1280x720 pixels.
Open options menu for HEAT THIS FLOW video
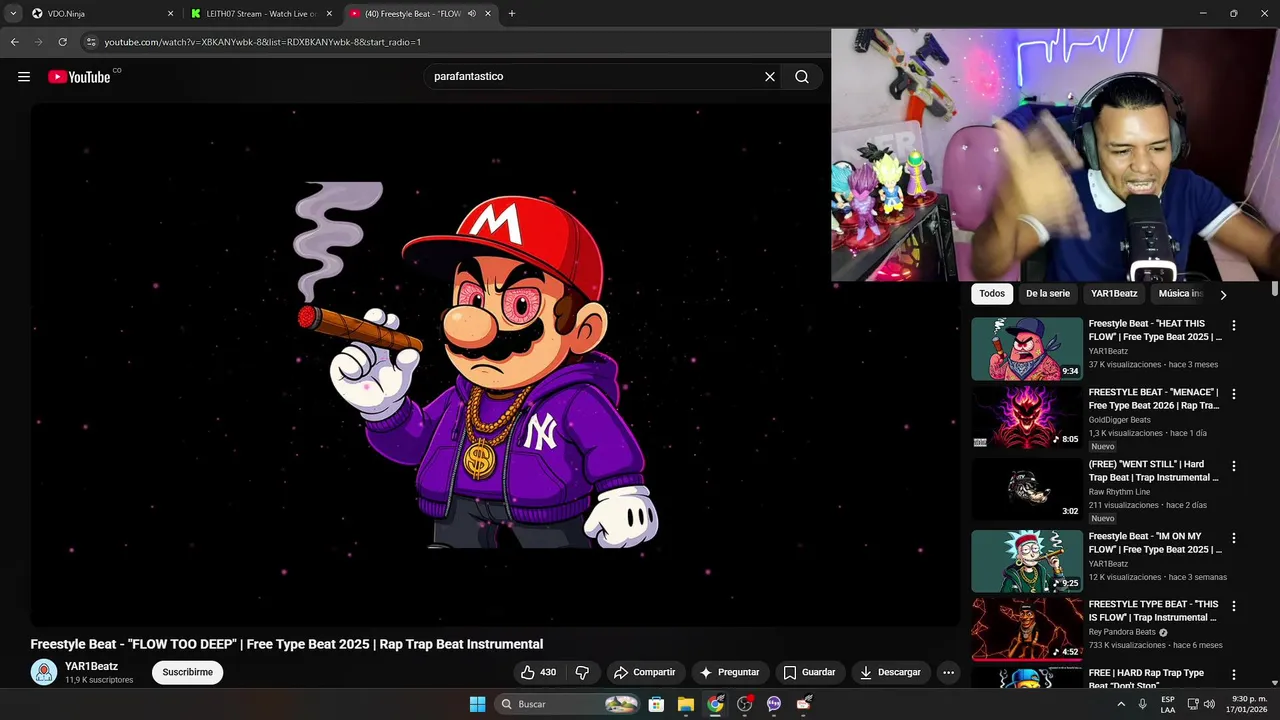[1233, 325]
